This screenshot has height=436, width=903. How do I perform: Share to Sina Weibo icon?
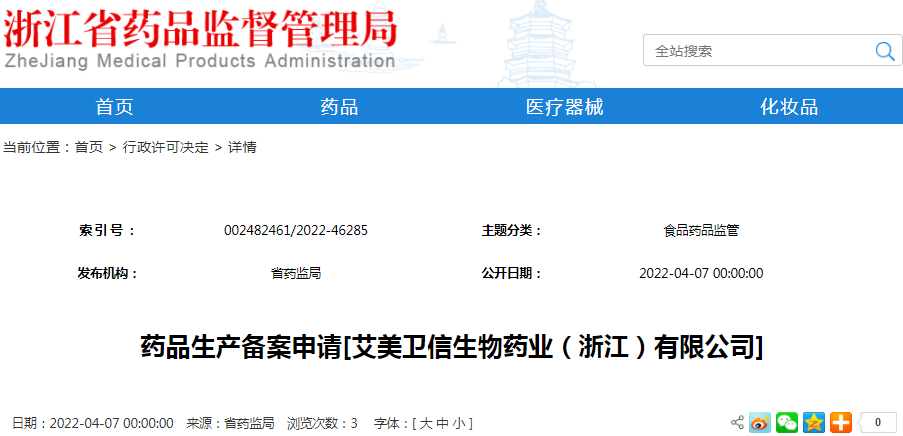[760, 423]
